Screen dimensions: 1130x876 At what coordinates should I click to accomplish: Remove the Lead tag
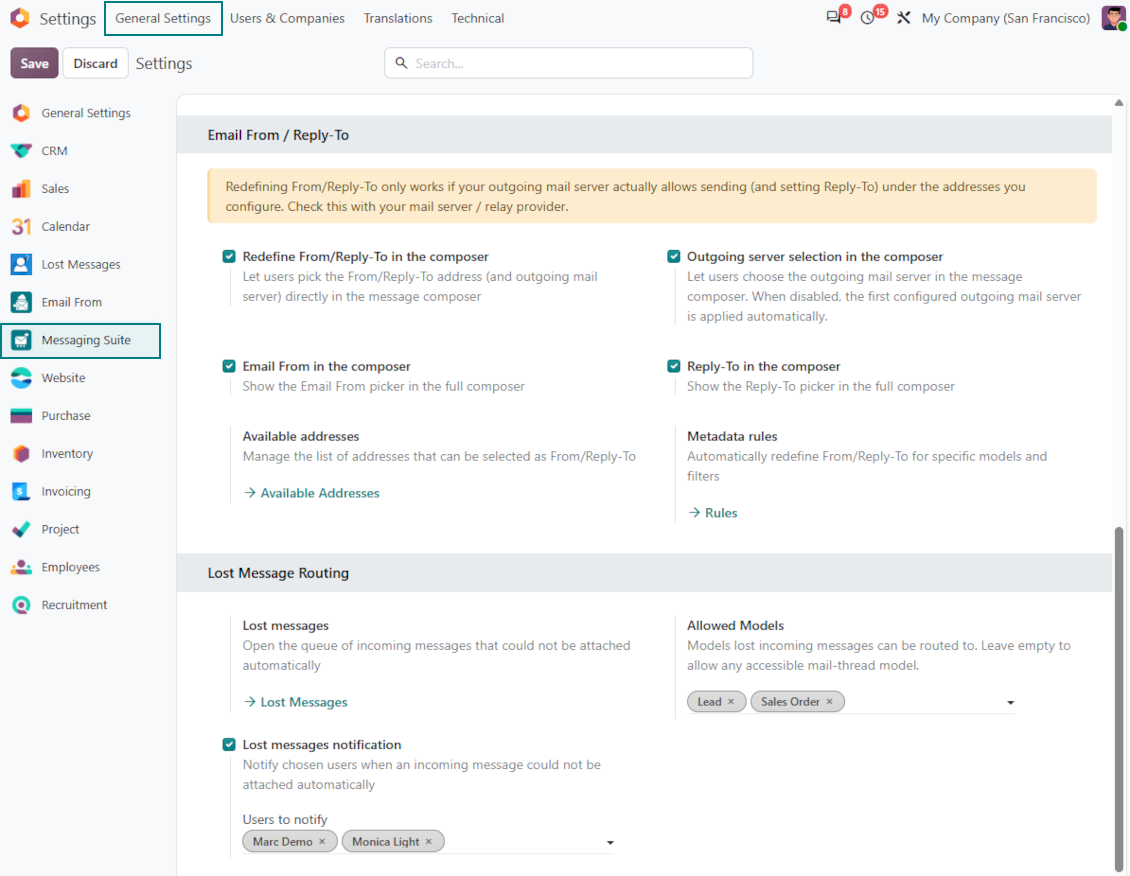[x=731, y=702]
